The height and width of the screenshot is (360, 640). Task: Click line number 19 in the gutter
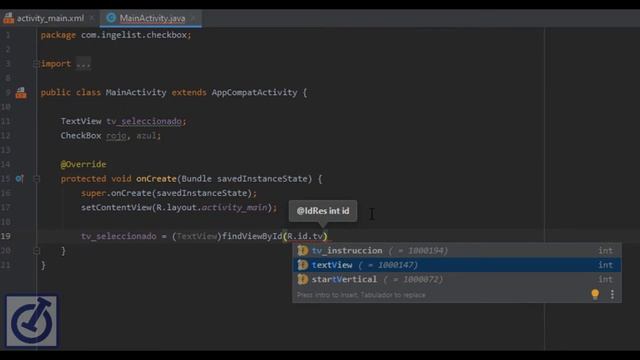[x=6, y=236]
